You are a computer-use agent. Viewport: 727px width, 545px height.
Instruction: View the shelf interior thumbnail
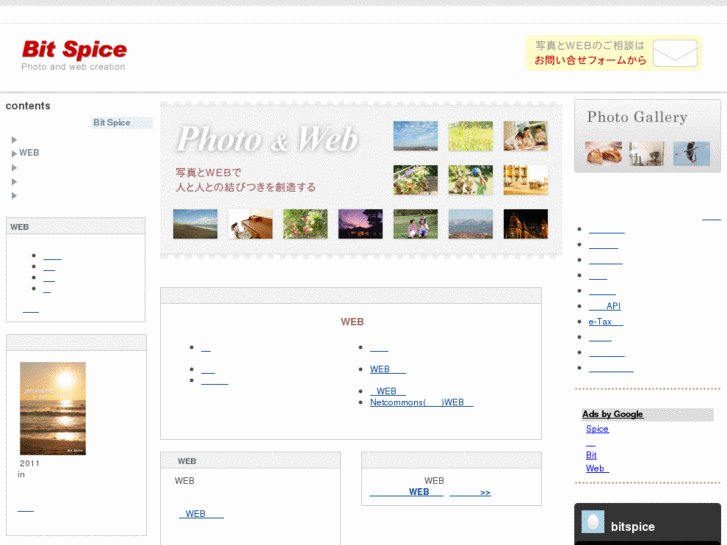(x=526, y=180)
